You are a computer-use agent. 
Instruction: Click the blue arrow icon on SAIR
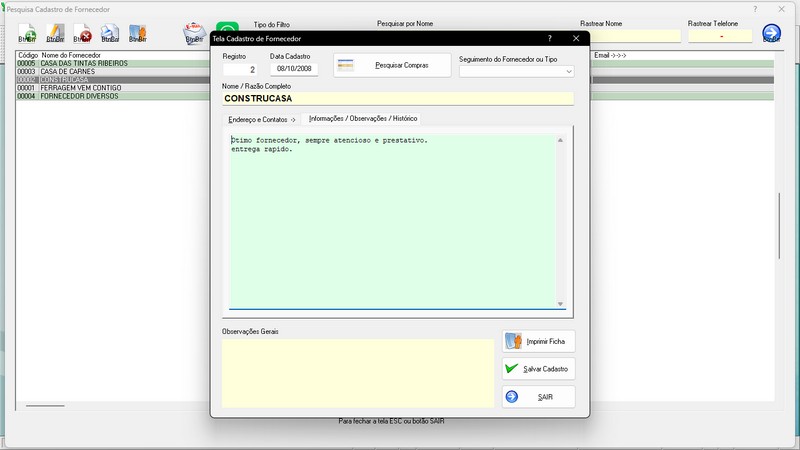512,396
